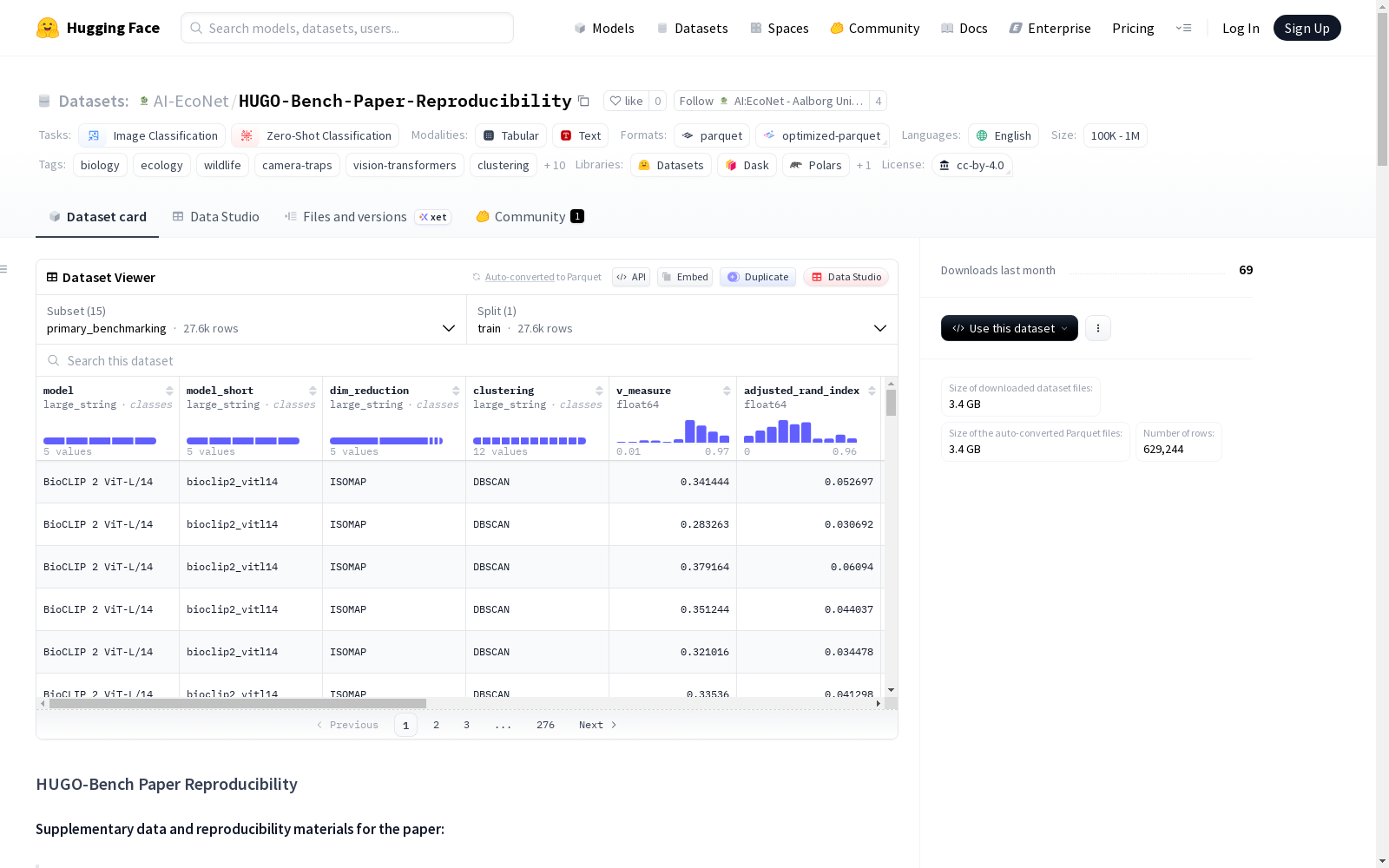This screenshot has height=868, width=1389.
Task: Filter by the Tabular modality tag
Action: tap(511, 135)
